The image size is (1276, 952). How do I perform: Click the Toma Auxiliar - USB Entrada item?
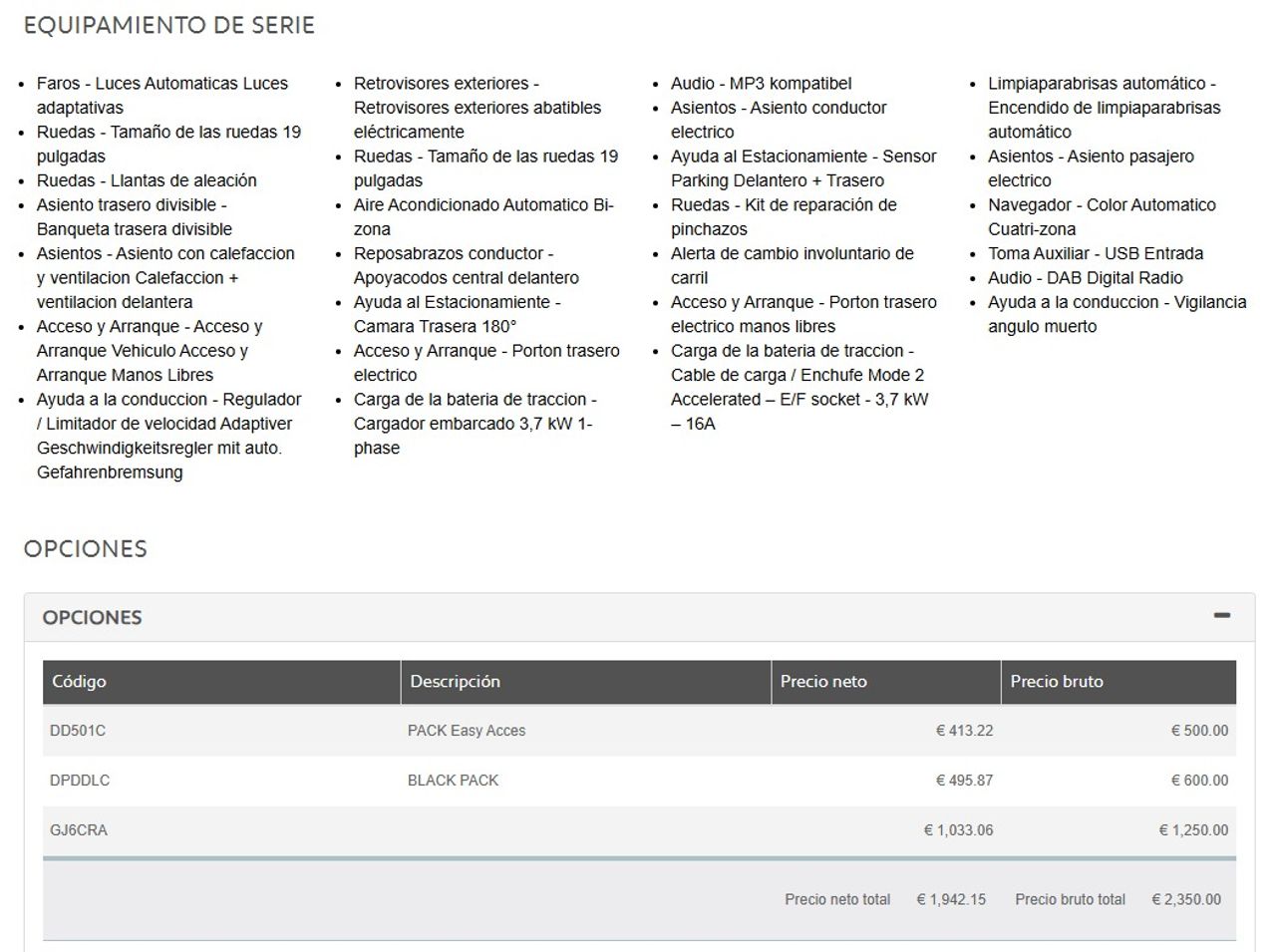coord(1095,253)
